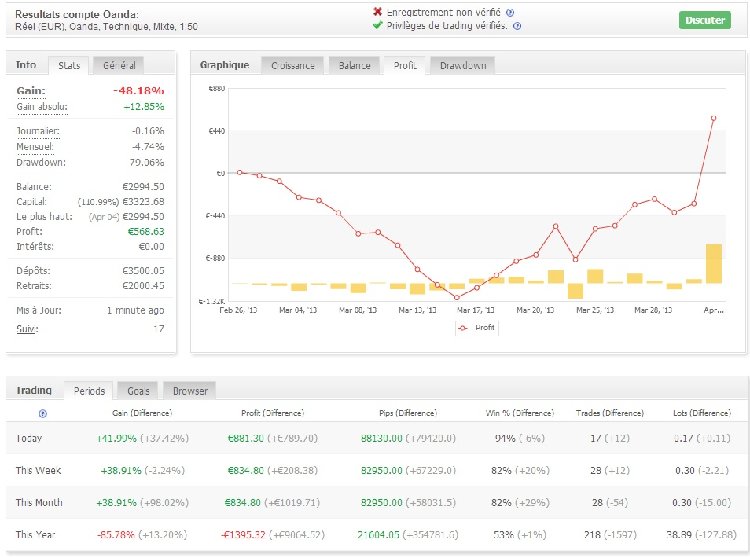750x558 pixels.
Task: Click the Profit legend marker below chart
Action: [x=461, y=327]
